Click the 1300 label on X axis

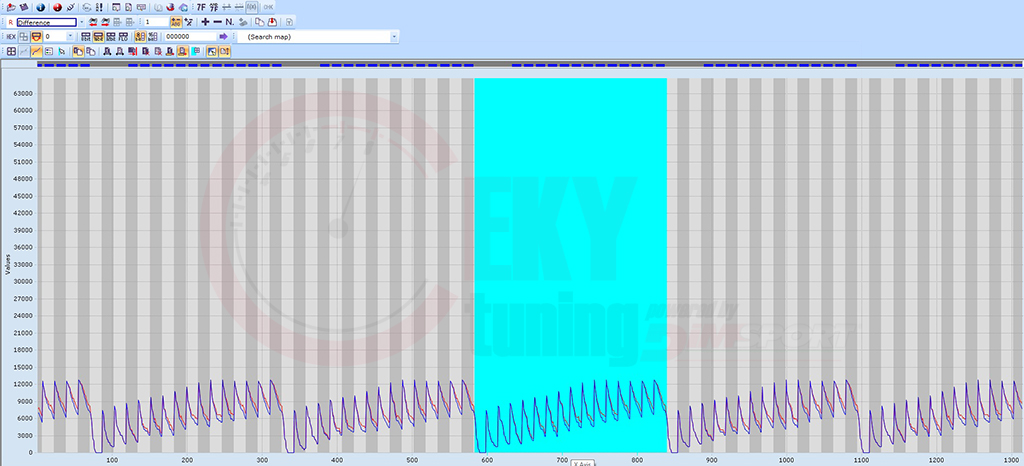[1011, 459]
